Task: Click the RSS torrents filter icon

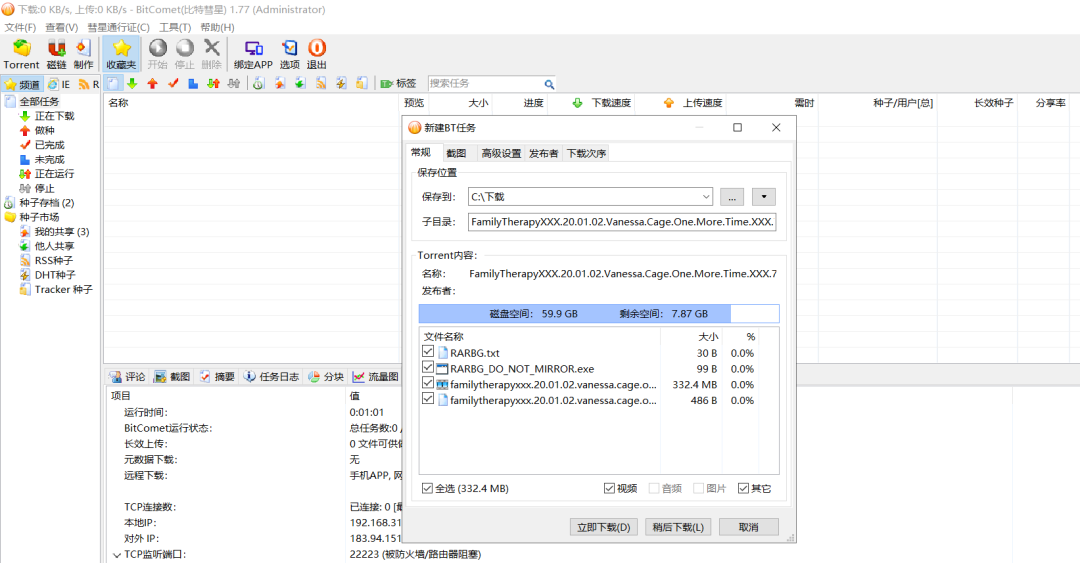Action: pyautogui.click(x=321, y=83)
